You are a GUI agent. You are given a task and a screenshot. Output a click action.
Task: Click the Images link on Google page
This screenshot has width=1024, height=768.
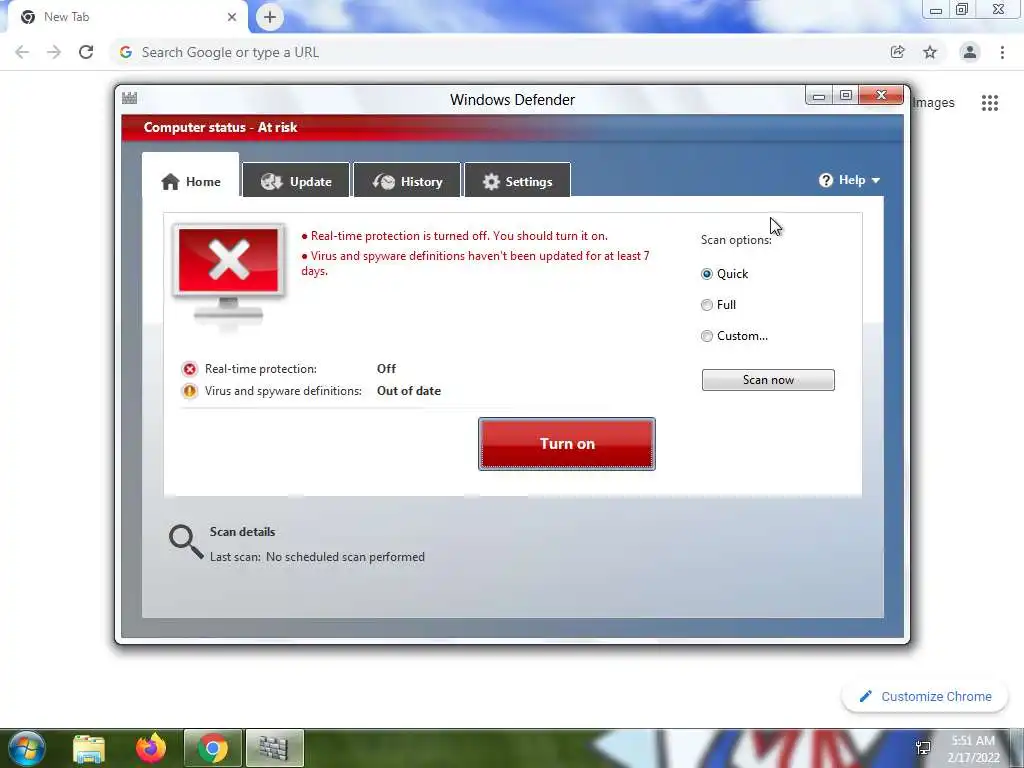point(934,103)
